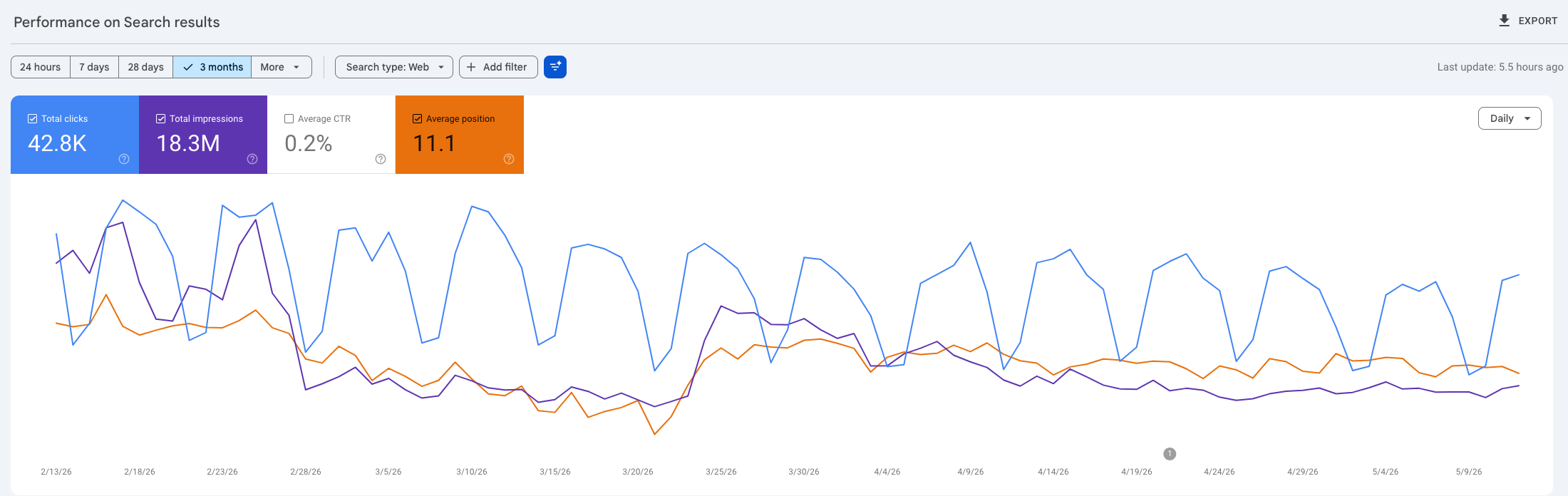Click the help icon on Average CTR card

[x=381, y=159]
